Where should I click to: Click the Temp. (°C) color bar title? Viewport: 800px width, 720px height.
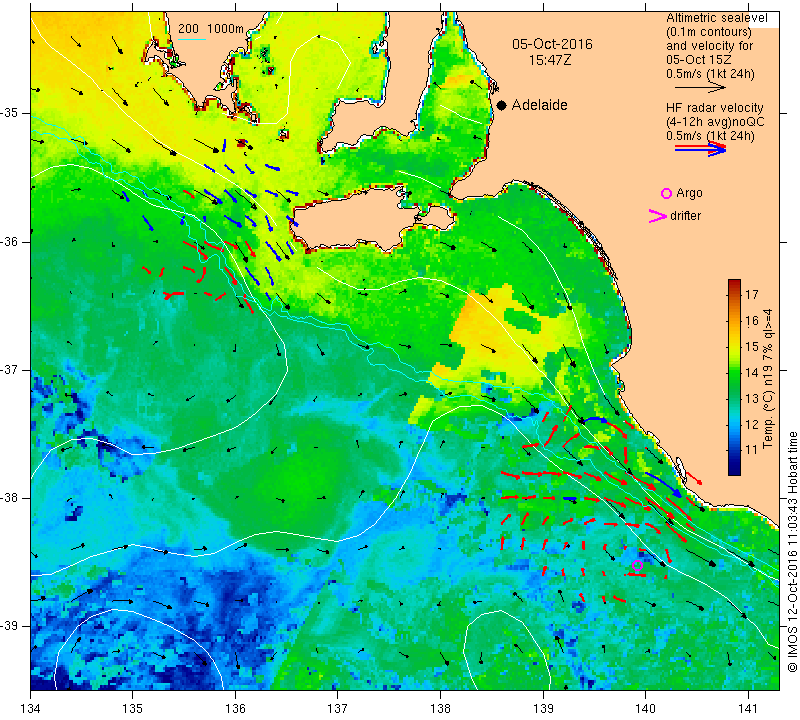click(x=768, y=379)
